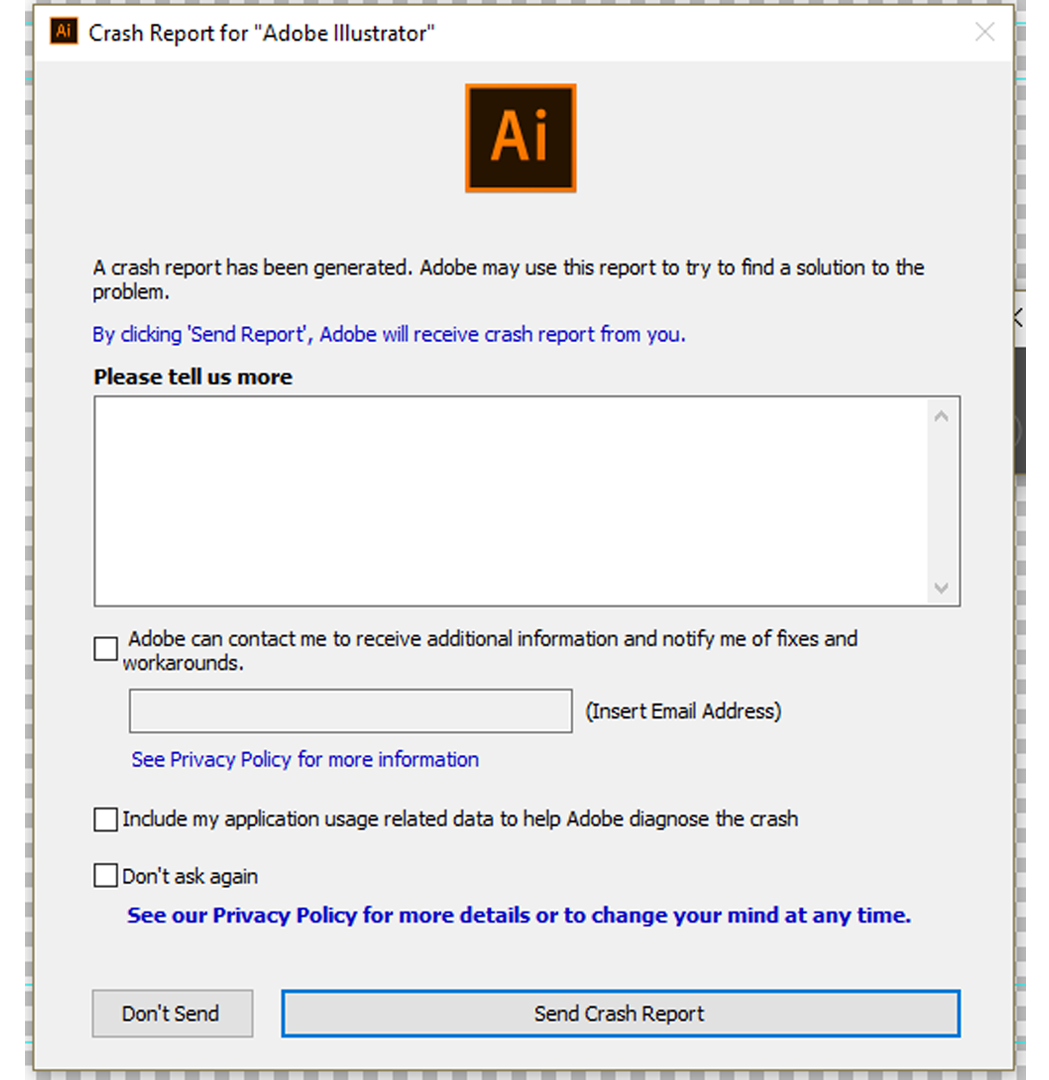Click the large Adobe Illustrator logo

coord(520,138)
